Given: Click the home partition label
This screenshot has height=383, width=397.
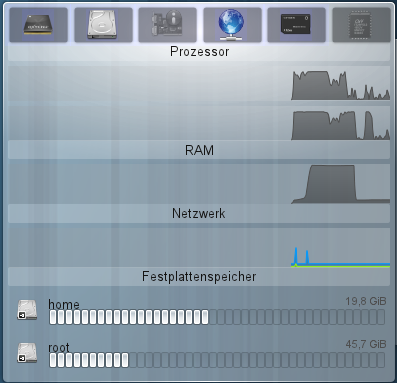Looking at the screenshot, I should tap(64, 304).
